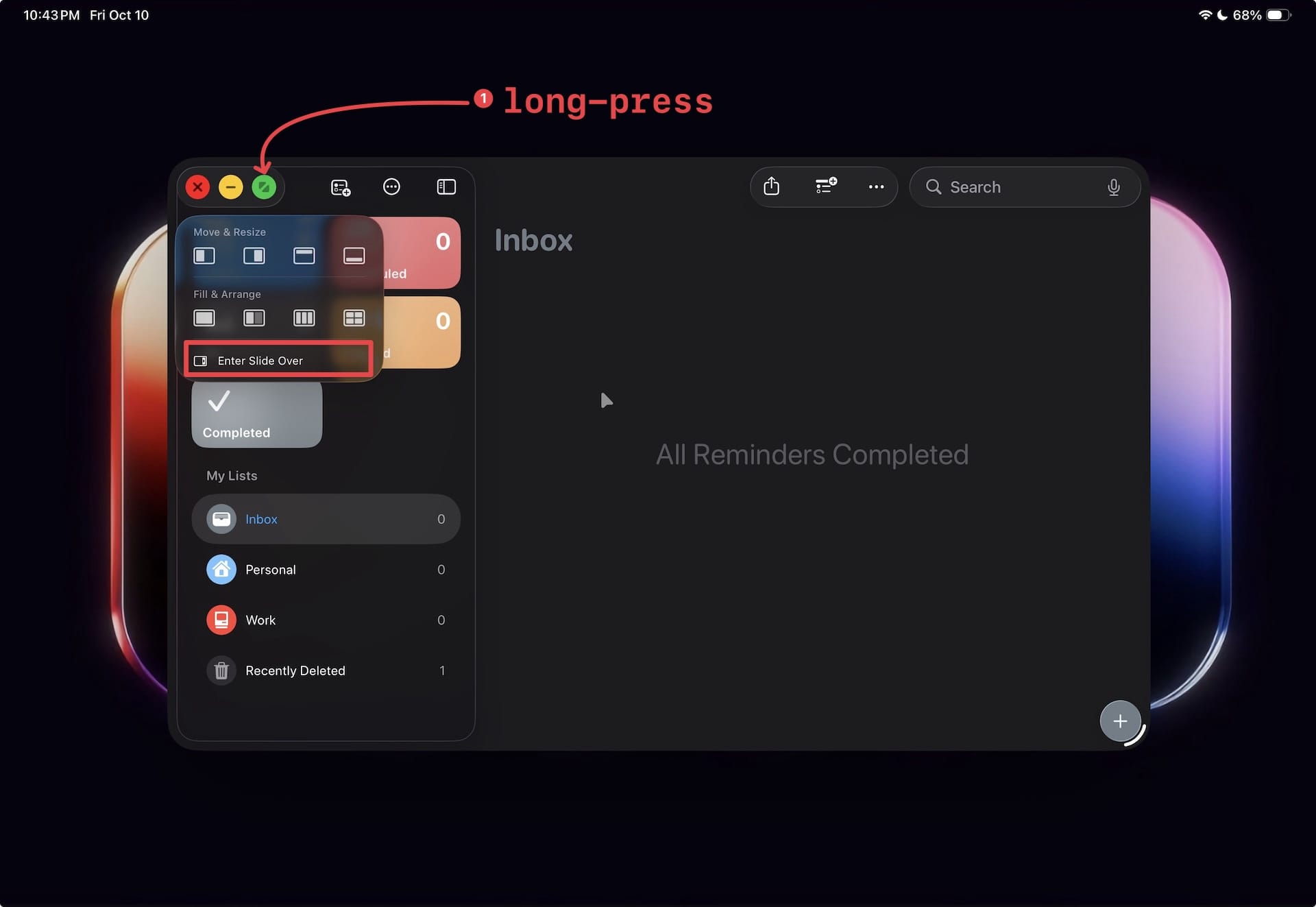
Task: Enable the four-quadrant Fill & Arrange layout
Action: coord(354,317)
